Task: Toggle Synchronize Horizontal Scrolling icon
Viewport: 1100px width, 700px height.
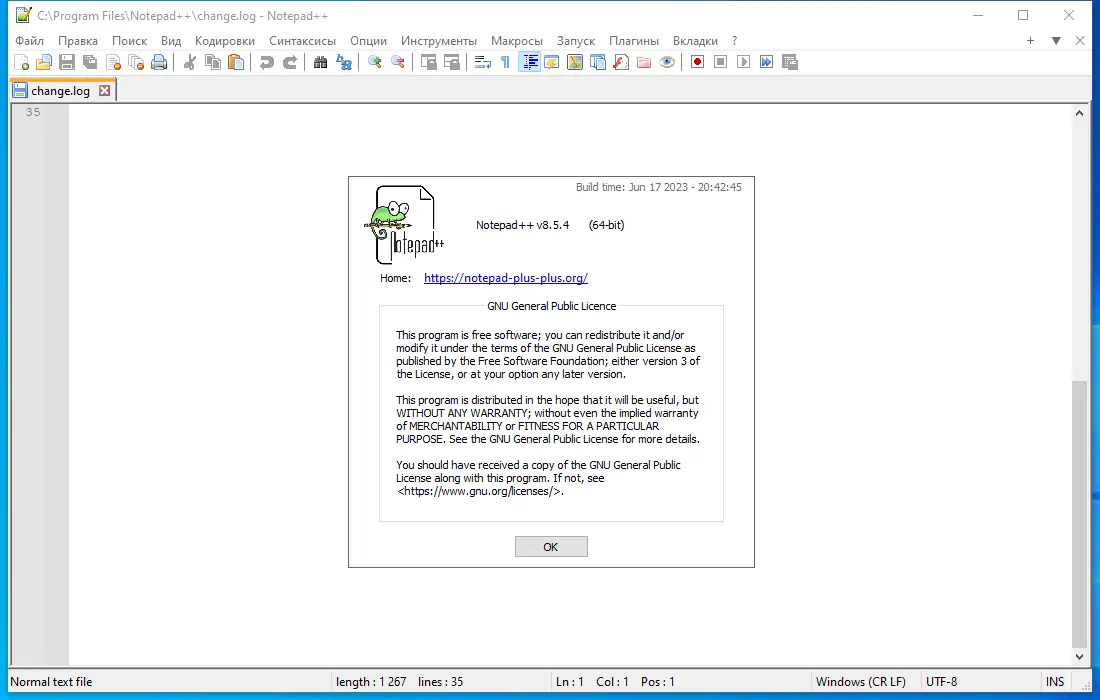Action: pyautogui.click(x=452, y=62)
